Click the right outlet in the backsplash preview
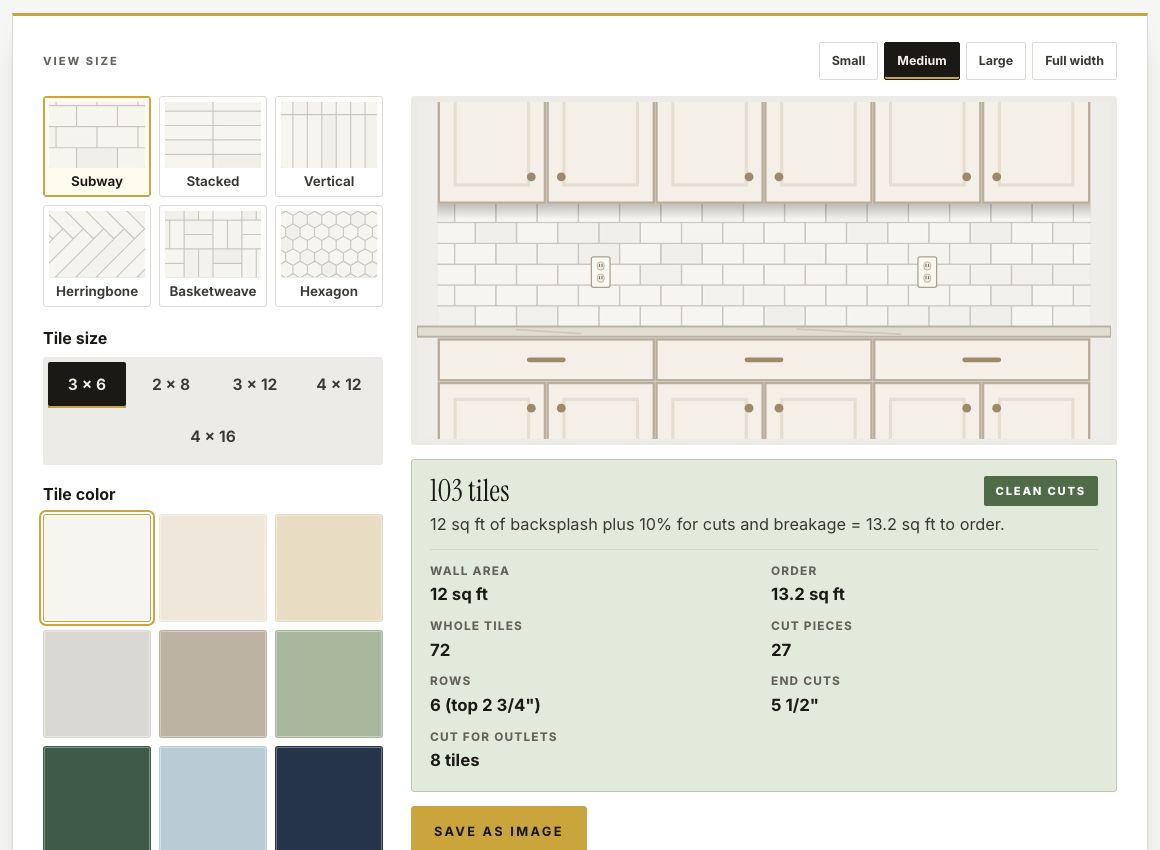This screenshot has height=850, width=1160. pyautogui.click(x=927, y=272)
